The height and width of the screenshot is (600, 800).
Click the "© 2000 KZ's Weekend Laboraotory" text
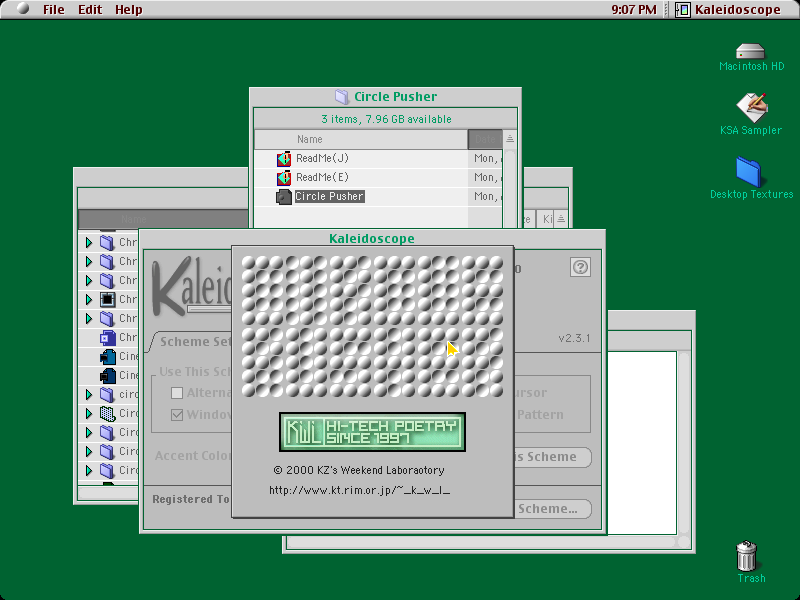359,470
